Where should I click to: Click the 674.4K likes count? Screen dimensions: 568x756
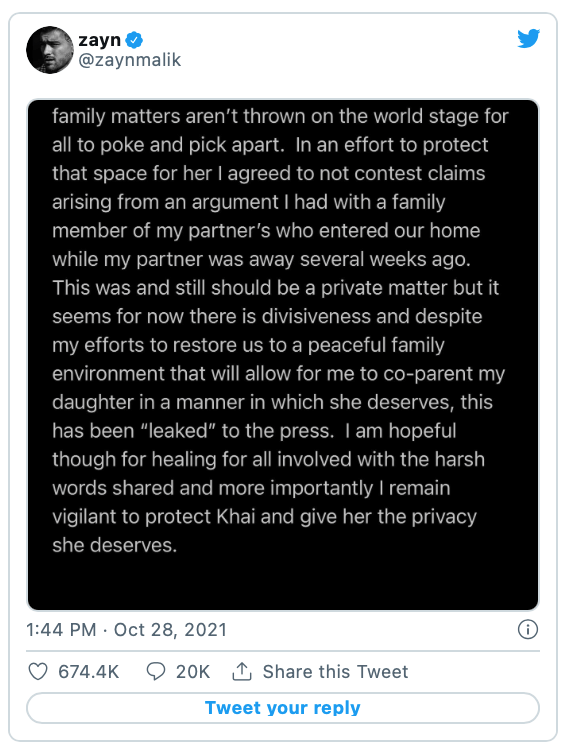coord(88,672)
